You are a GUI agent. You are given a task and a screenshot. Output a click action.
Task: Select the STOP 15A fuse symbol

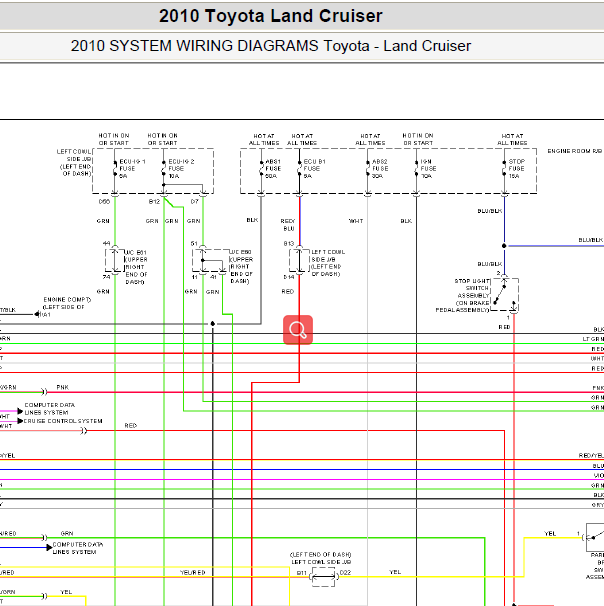[504, 167]
